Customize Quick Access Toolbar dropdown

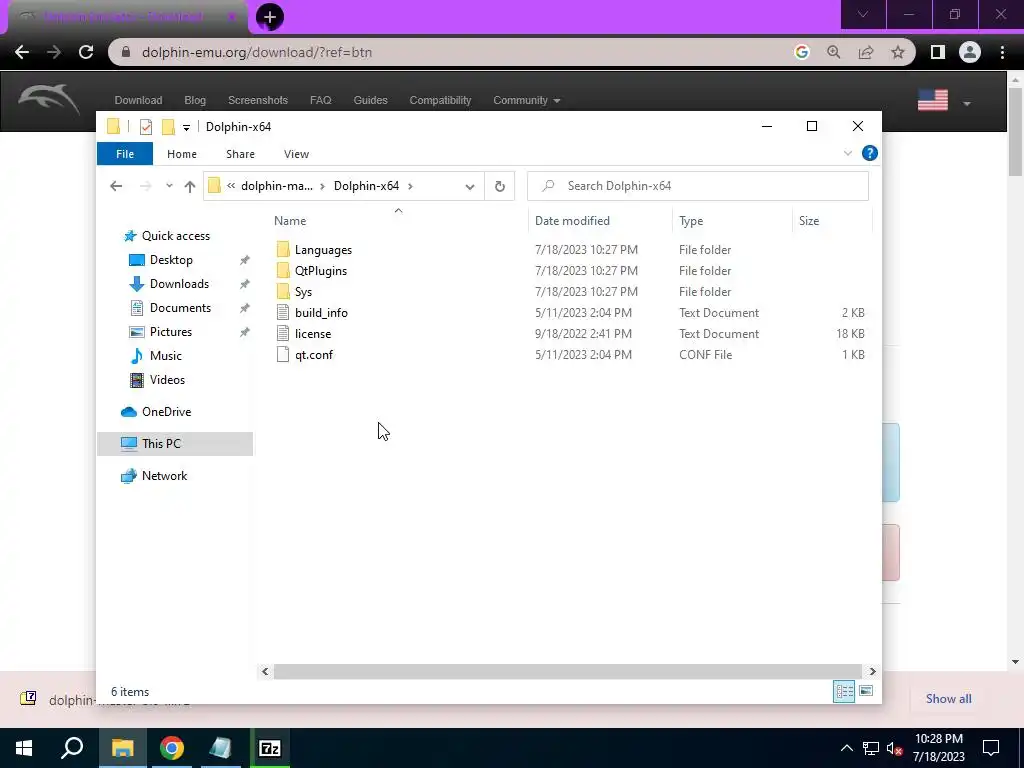point(186,127)
